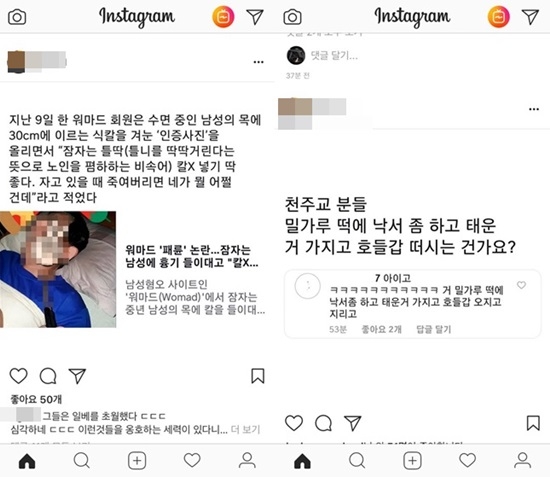Image resolution: width=550 pixels, height=477 pixels.
Task: Bookmark the Womad article post
Action: click(x=258, y=376)
